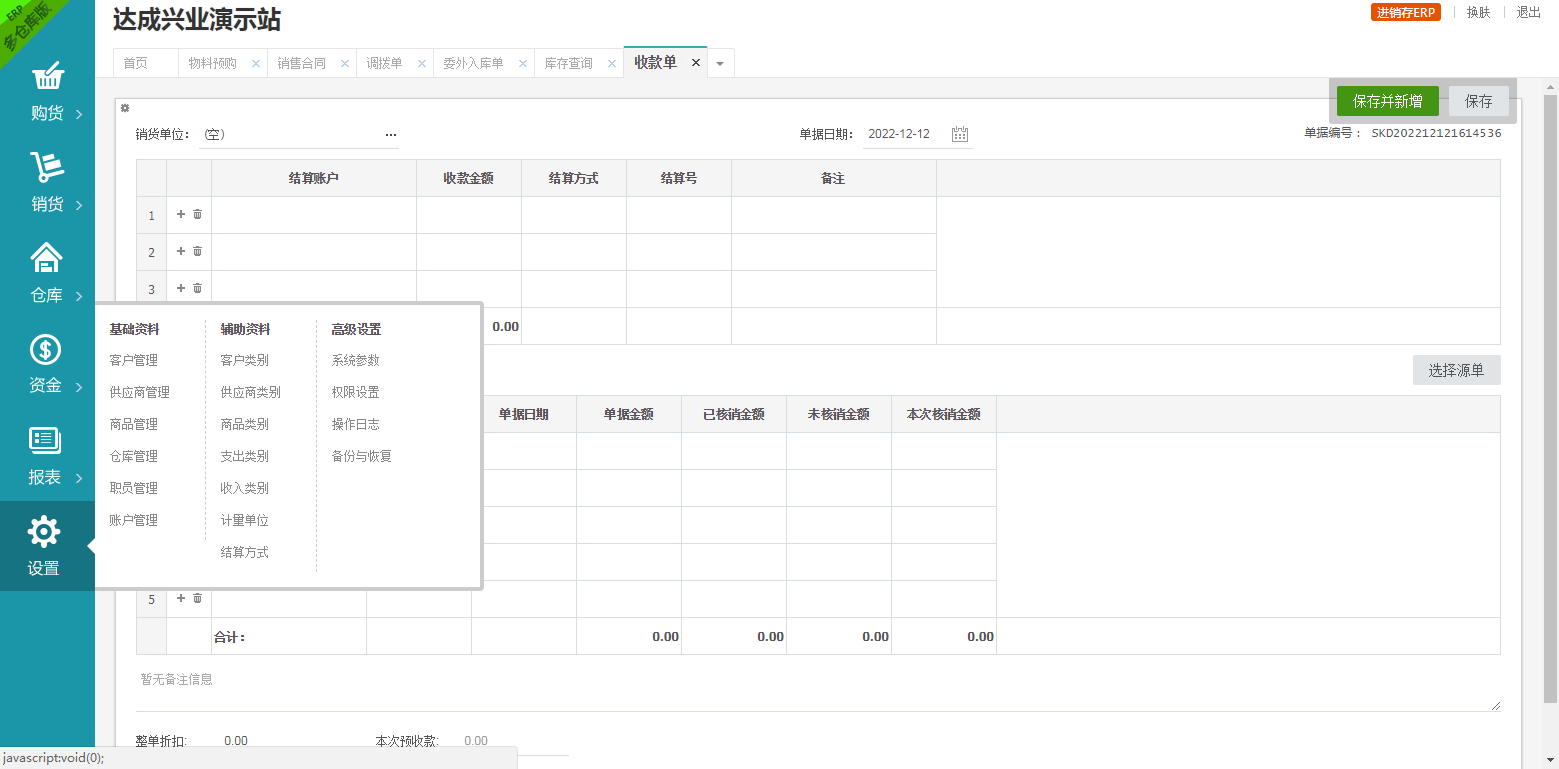Close the 收款单 tab
Viewport: 1559px width, 769px height.
[x=696, y=63]
